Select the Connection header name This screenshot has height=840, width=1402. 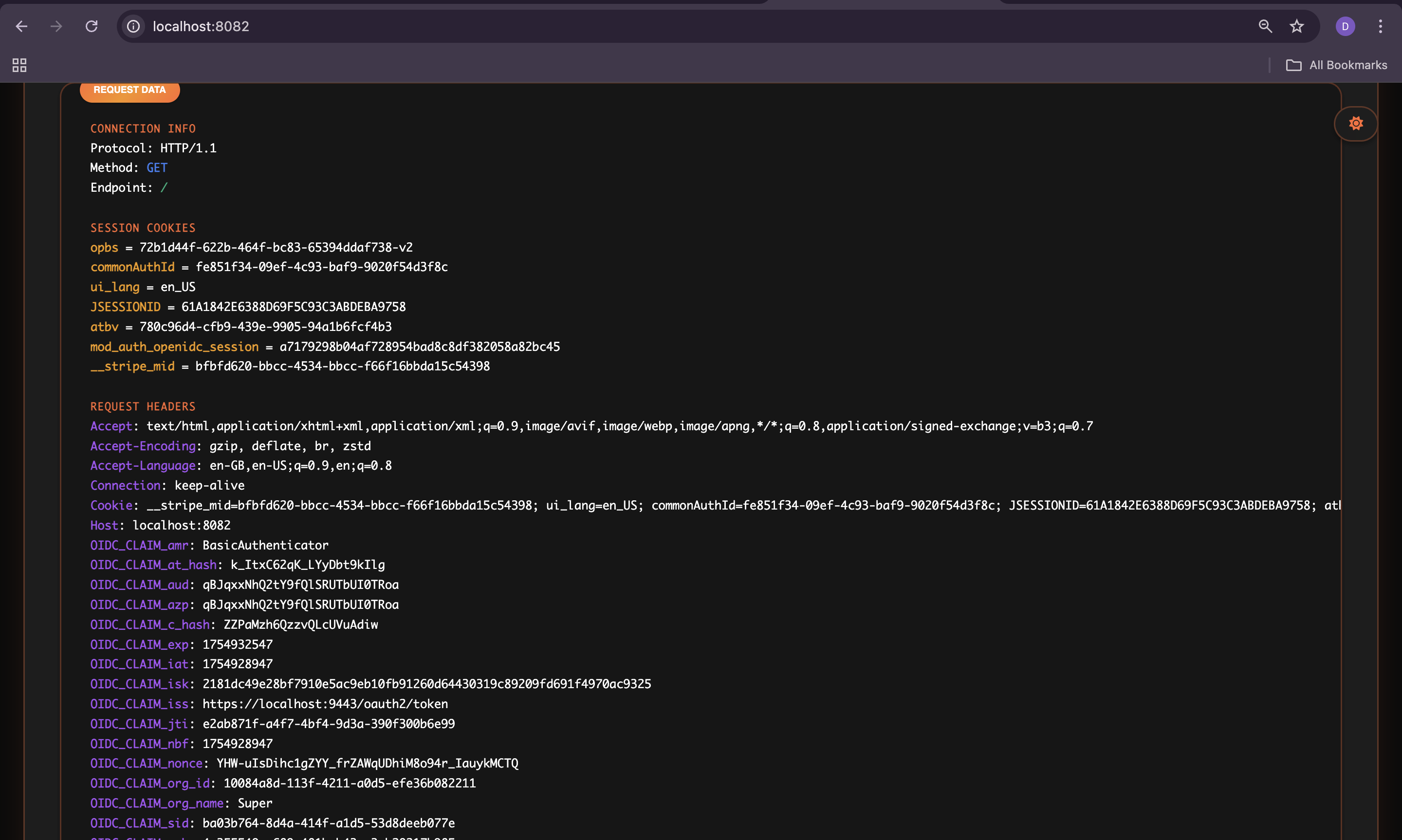pyautogui.click(x=125, y=486)
